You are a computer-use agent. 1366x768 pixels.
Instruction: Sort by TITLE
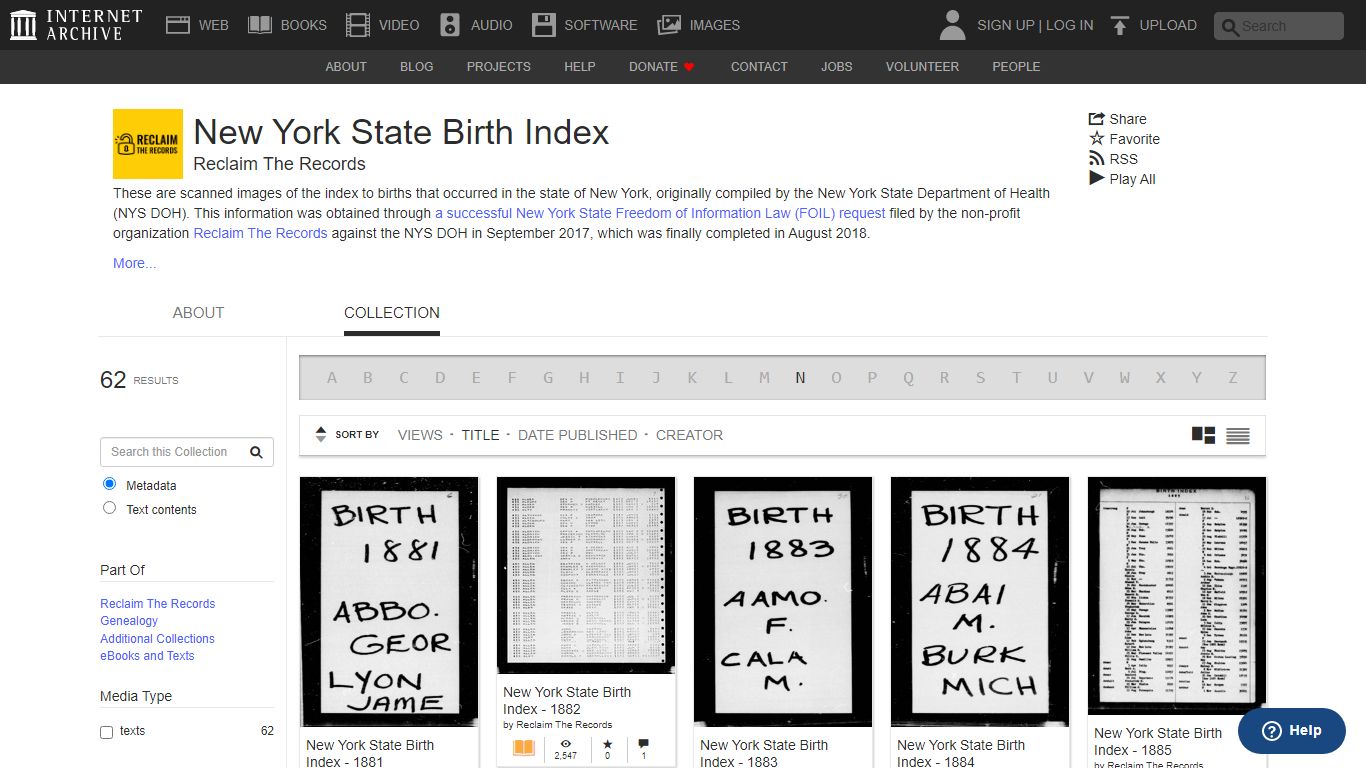click(480, 435)
